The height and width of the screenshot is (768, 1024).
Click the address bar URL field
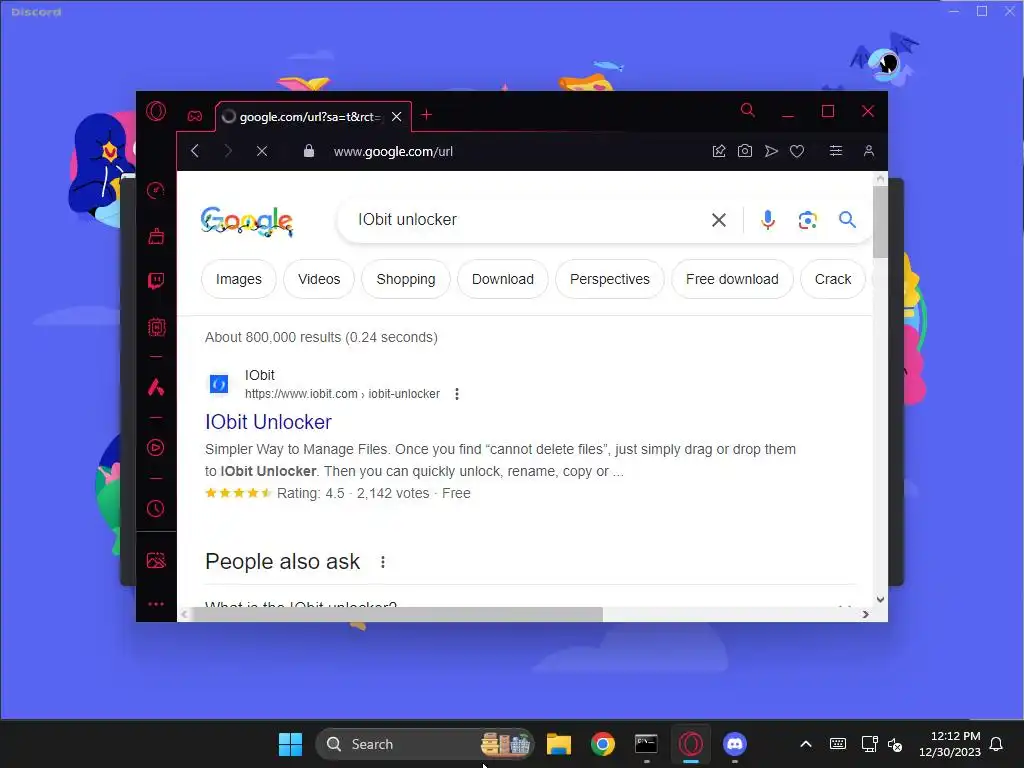pos(393,152)
